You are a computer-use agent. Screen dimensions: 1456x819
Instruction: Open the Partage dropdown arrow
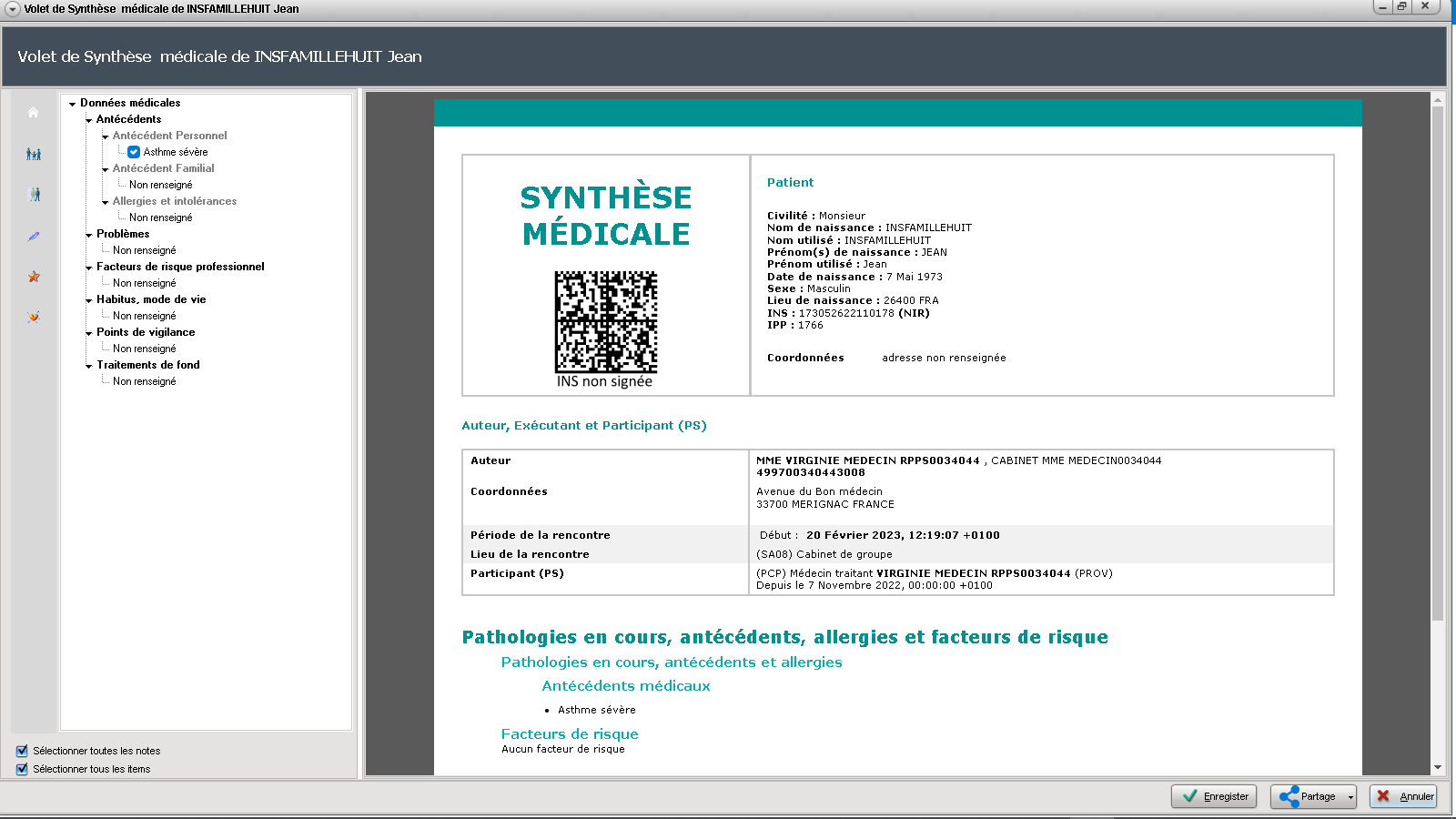pos(1350,797)
